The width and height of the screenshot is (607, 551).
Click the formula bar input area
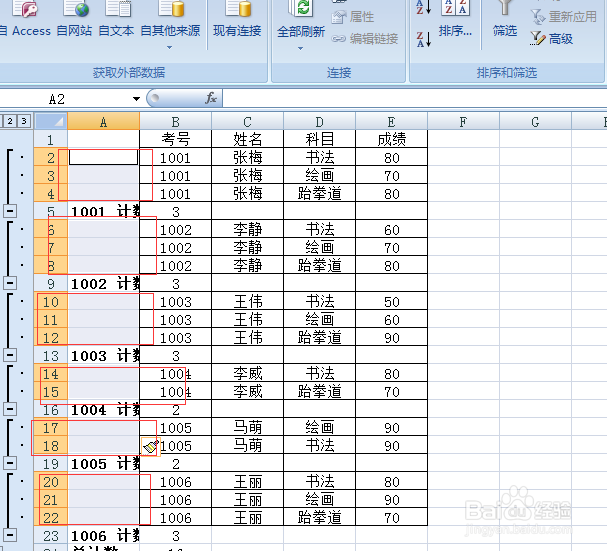(414, 99)
